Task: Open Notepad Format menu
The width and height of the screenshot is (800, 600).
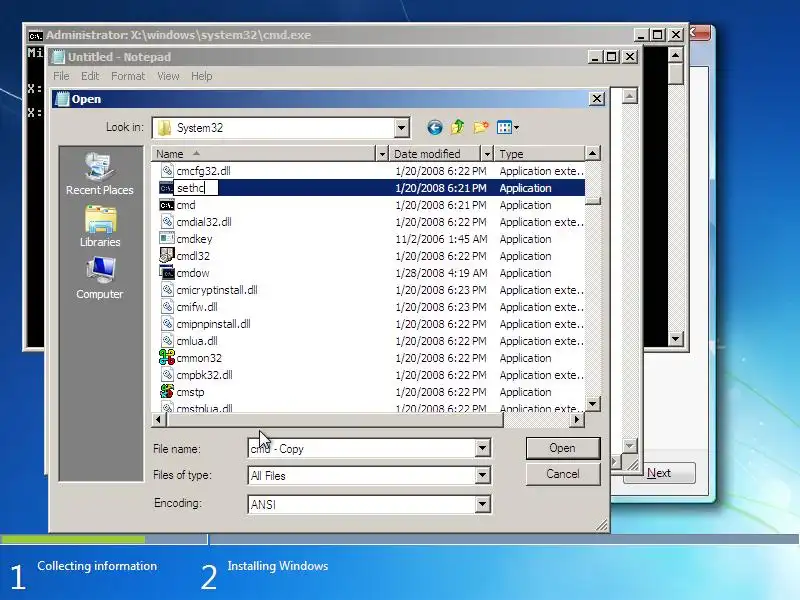Action: tap(128, 76)
